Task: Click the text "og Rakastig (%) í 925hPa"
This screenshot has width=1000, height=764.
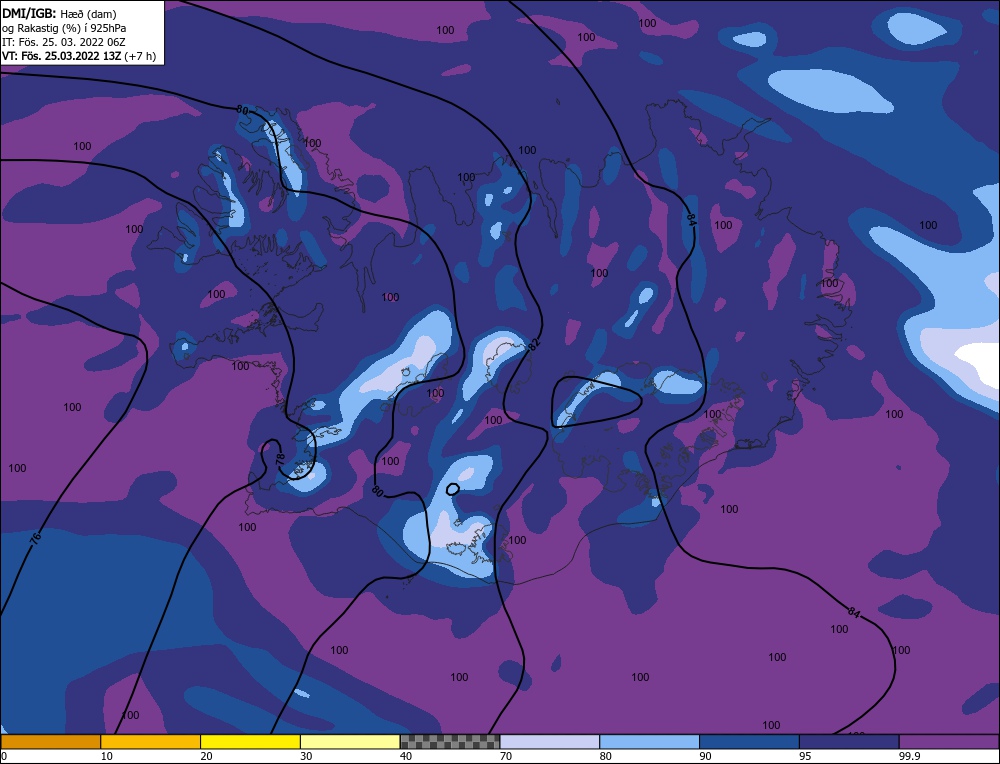Action: point(64,28)
